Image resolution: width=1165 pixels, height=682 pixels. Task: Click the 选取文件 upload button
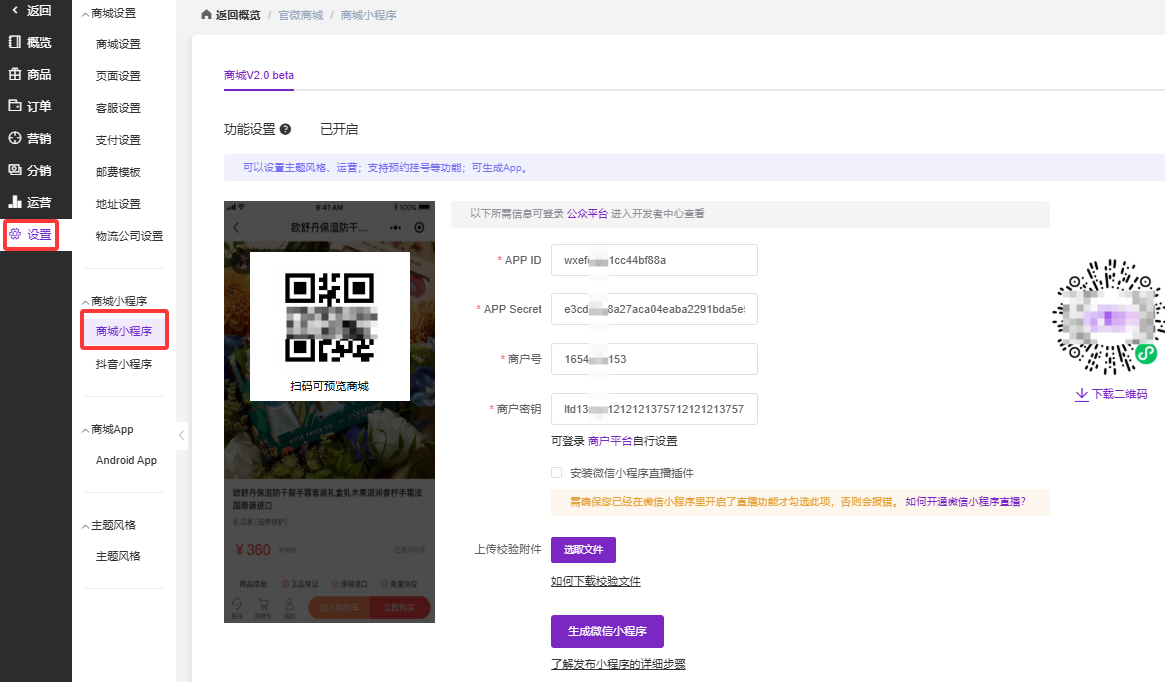pos(583,550)
